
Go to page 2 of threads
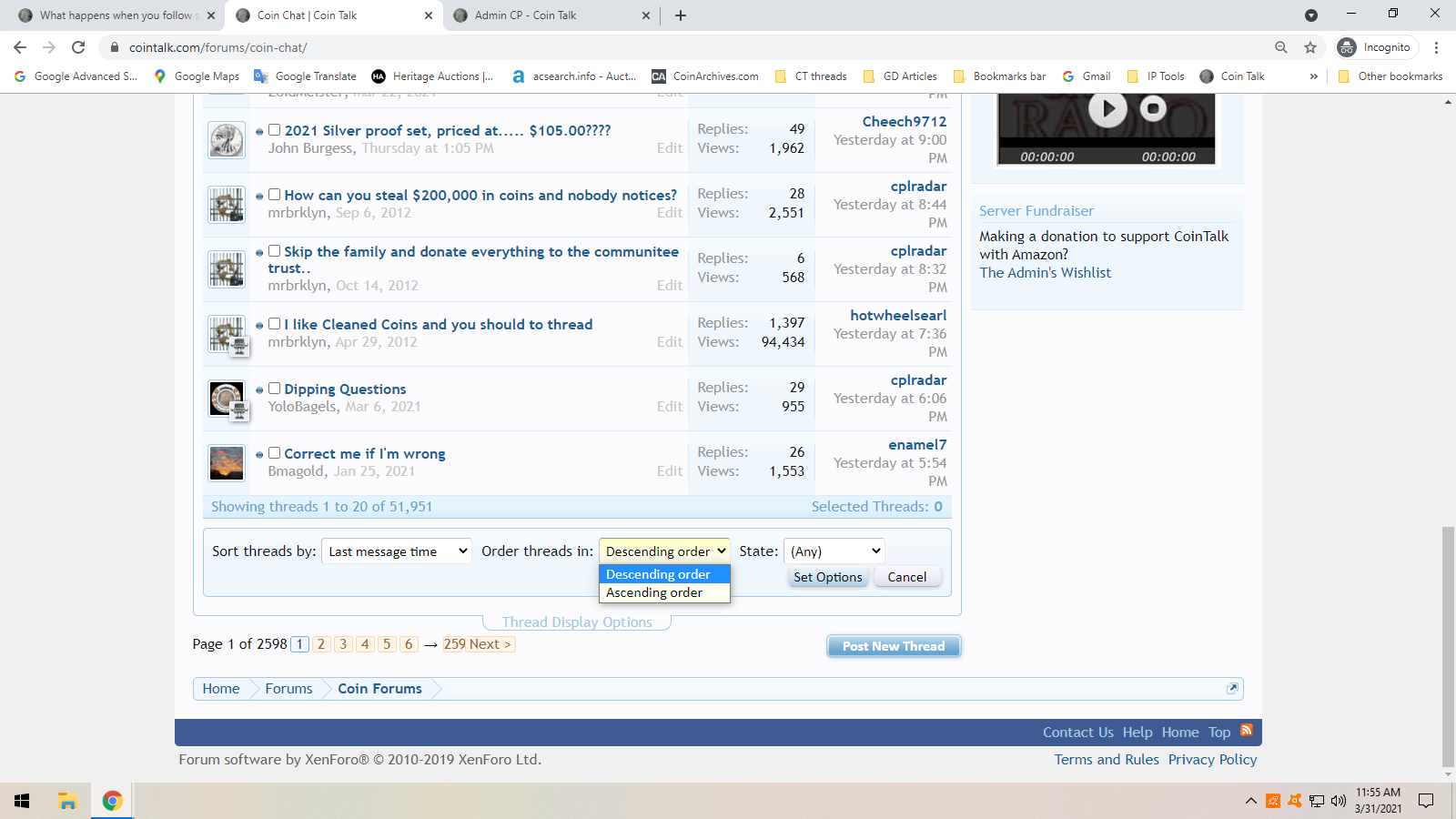coord(321,644)
